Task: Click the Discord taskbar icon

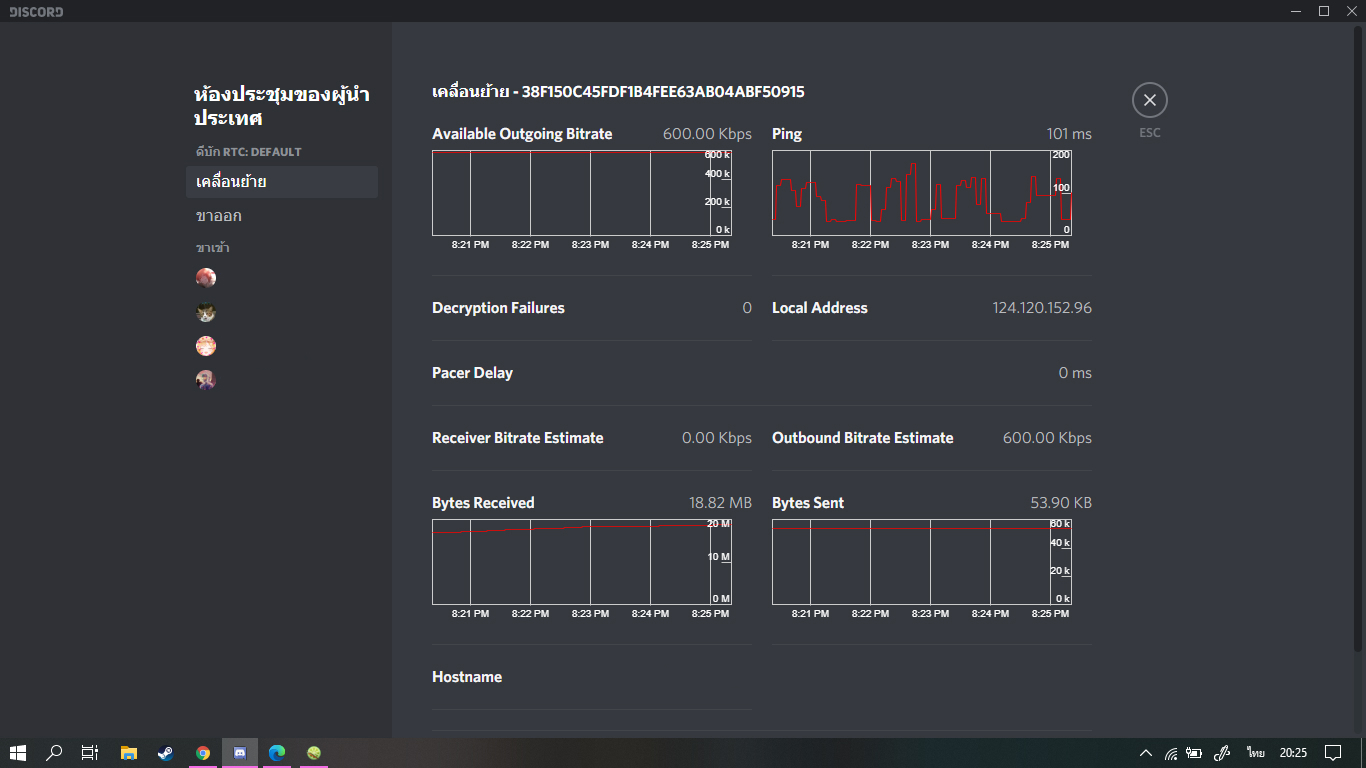Action: 240,753
